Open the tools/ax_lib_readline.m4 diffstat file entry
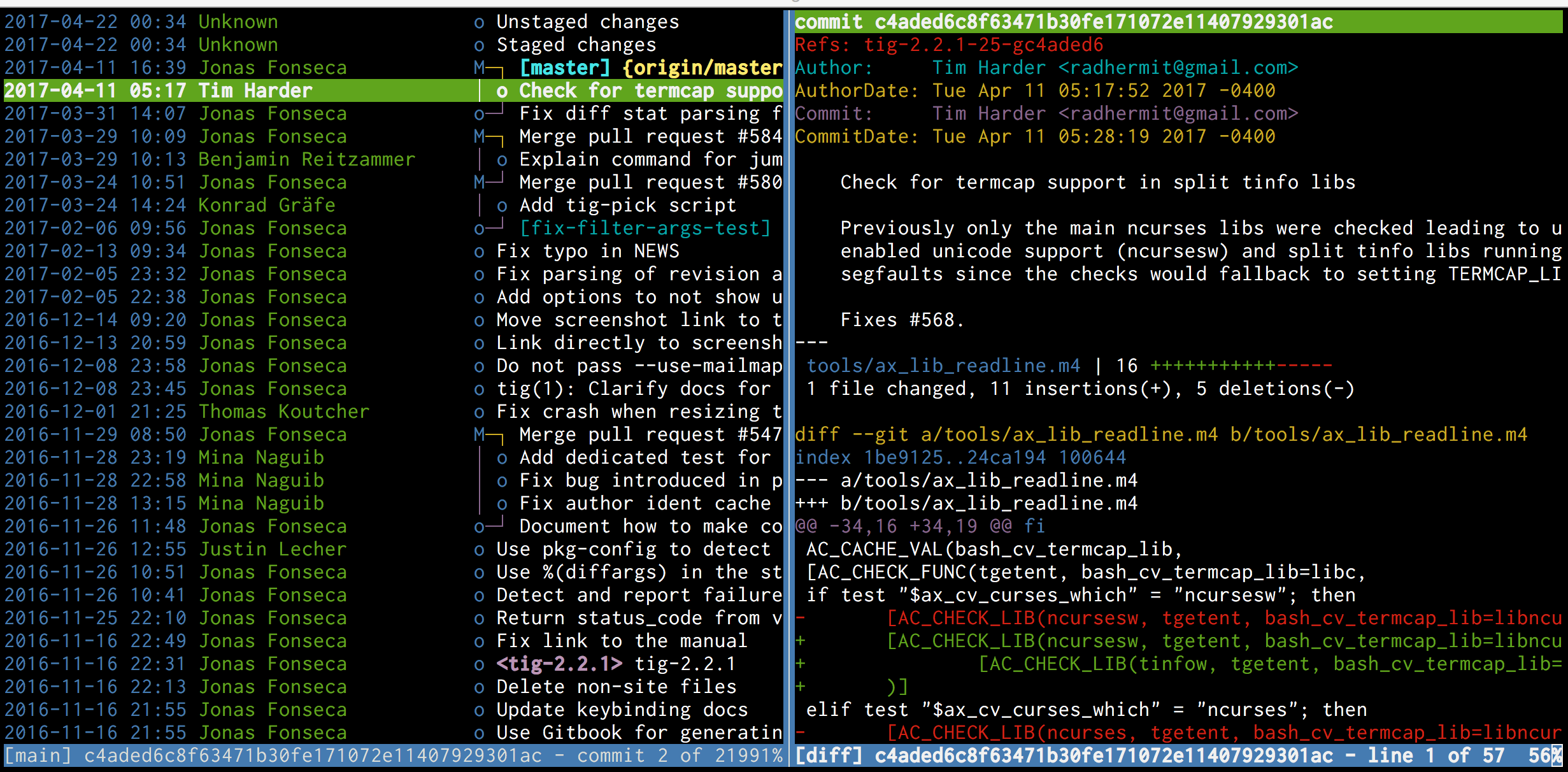The height and width of the screenshot is (772, 1568). coord(943,366)
